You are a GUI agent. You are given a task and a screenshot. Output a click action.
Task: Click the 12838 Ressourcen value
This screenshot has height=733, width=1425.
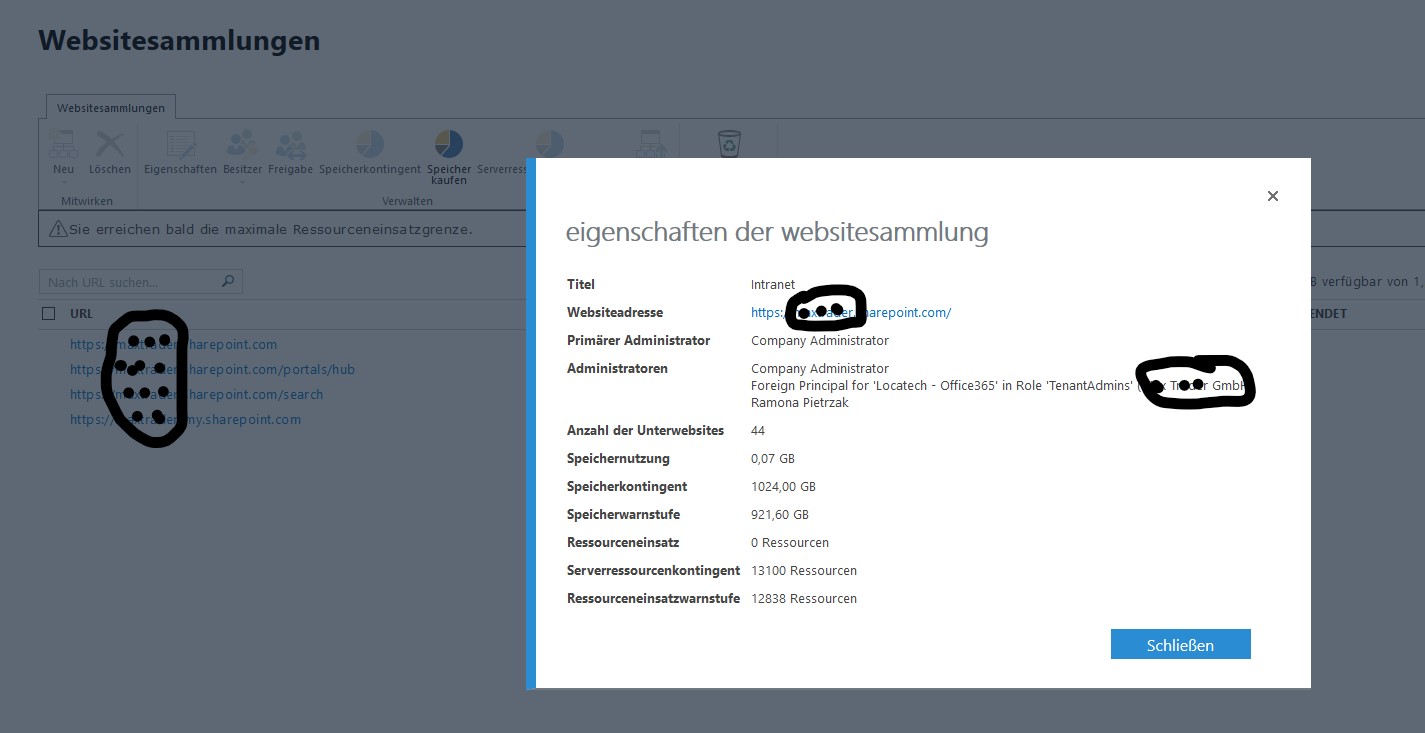804,598
